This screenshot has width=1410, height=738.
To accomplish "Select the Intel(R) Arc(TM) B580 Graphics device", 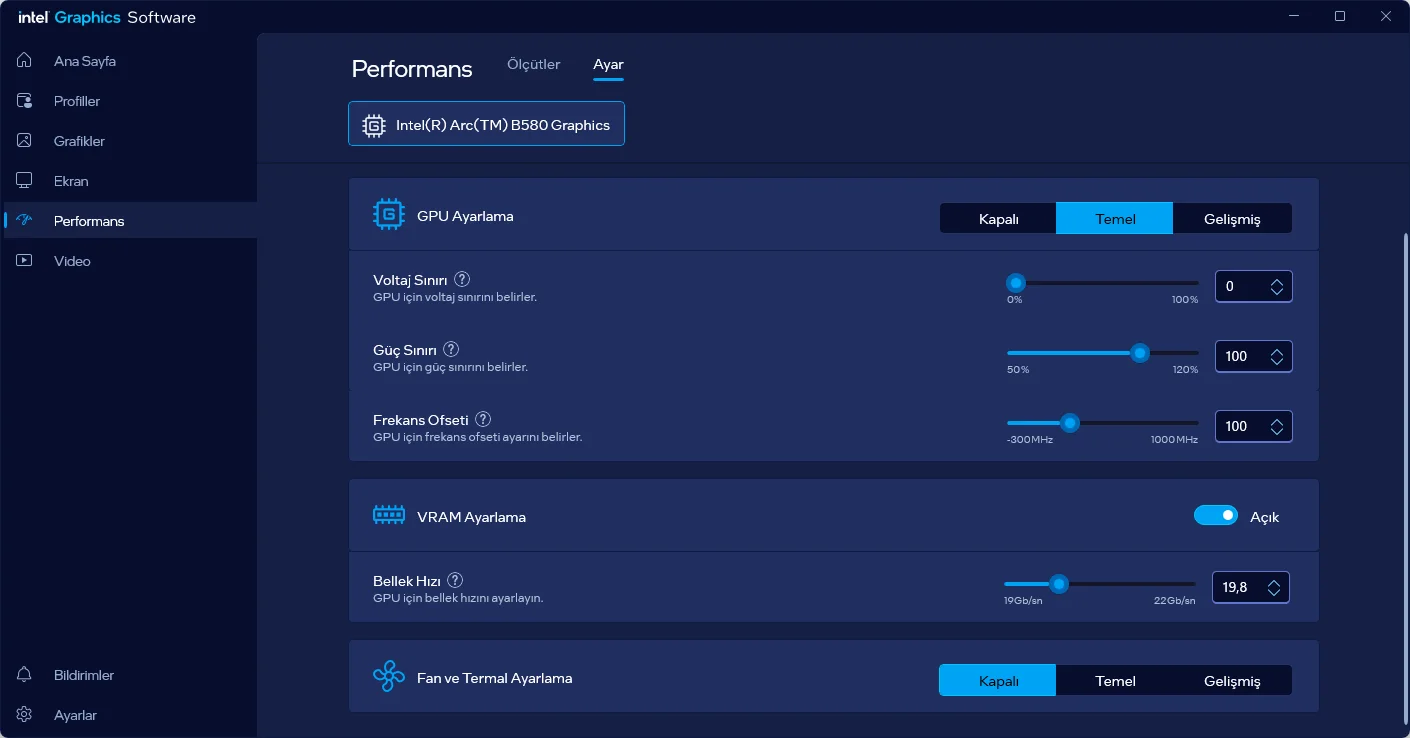I will click(x=486, y=124).
